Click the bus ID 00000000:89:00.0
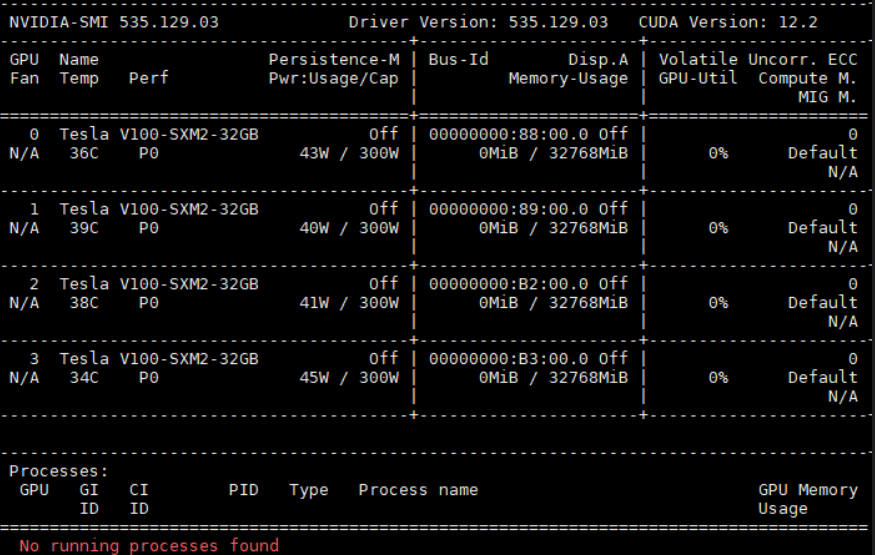The height and width of the screenshot is (555, 875). click(x=508, y=209)
